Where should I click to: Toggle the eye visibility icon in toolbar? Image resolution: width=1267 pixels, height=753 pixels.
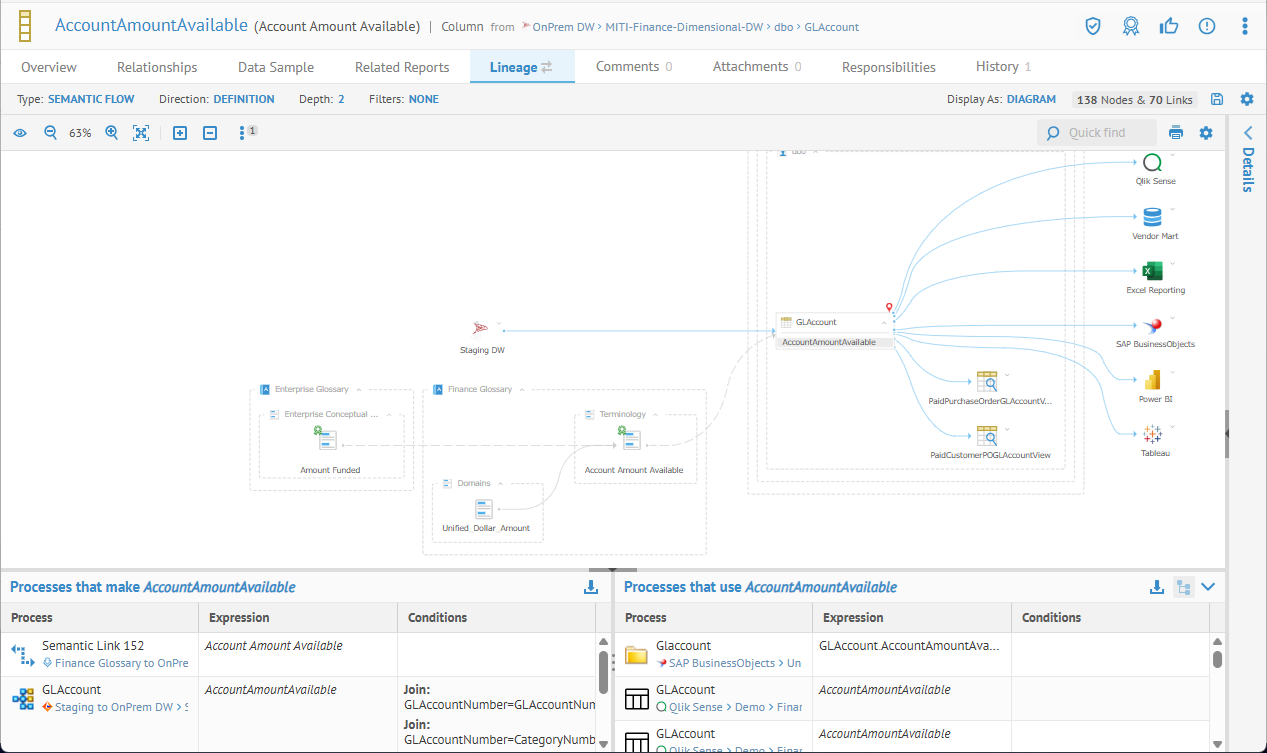(x=20, y=133)
